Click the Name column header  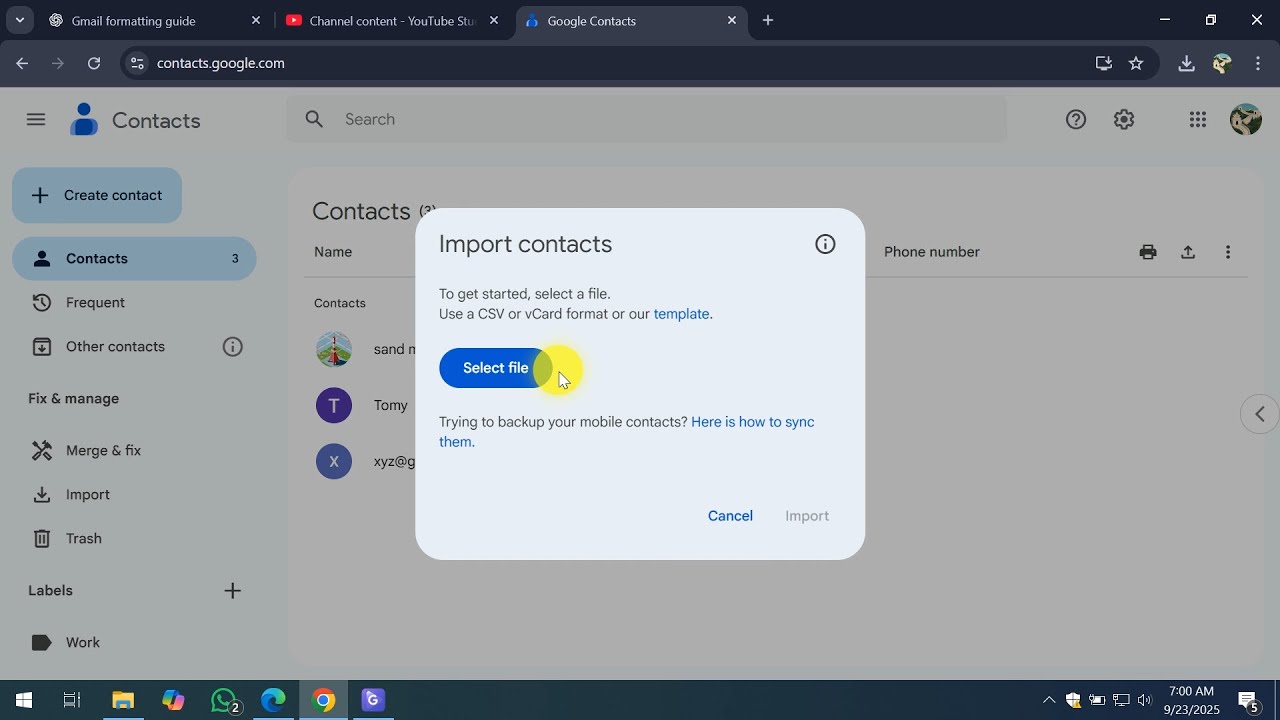point(333,252)
